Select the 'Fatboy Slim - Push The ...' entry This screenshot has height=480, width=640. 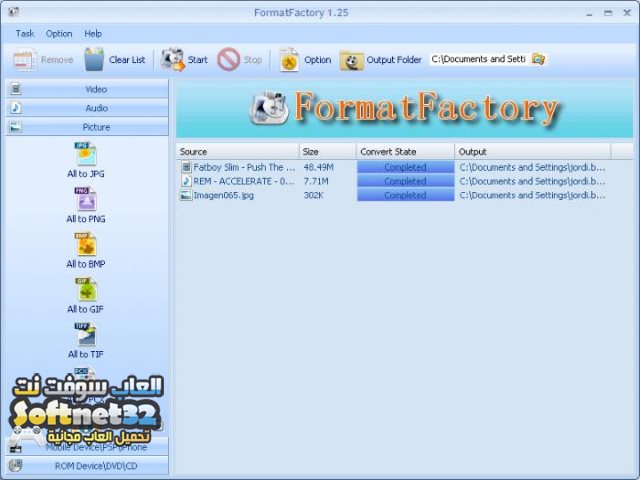(244, 167)
